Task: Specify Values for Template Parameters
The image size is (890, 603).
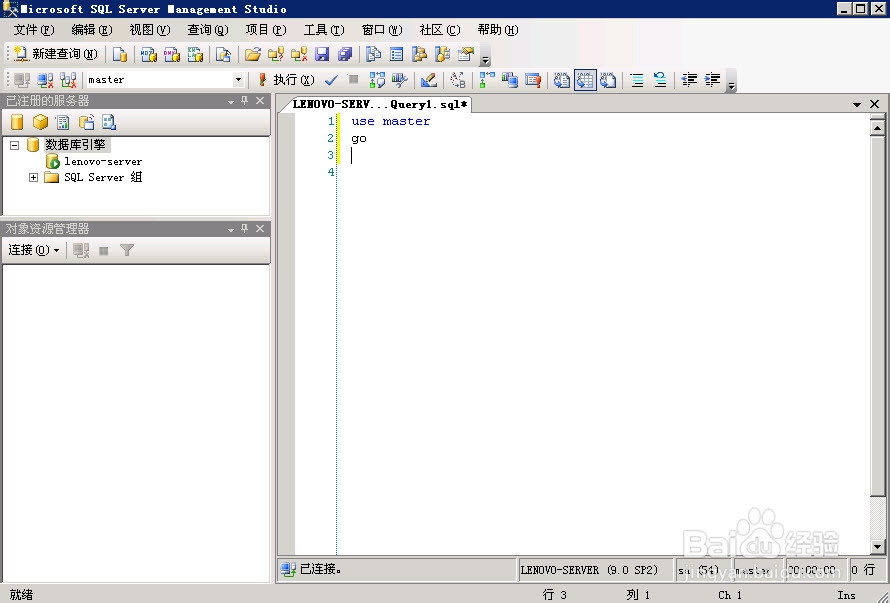Action: point(457,80)
